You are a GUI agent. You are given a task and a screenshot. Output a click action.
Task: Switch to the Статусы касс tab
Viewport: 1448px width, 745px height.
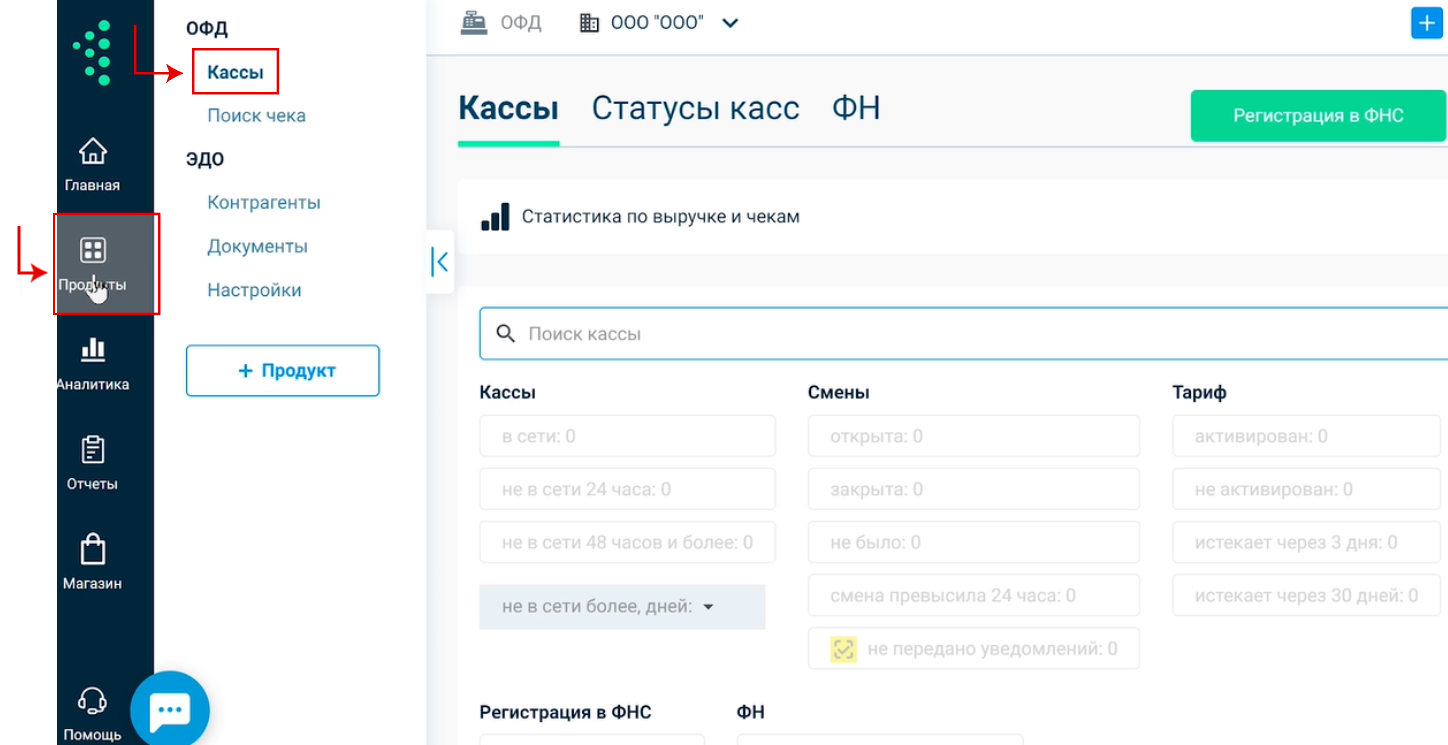pos(695,108)
